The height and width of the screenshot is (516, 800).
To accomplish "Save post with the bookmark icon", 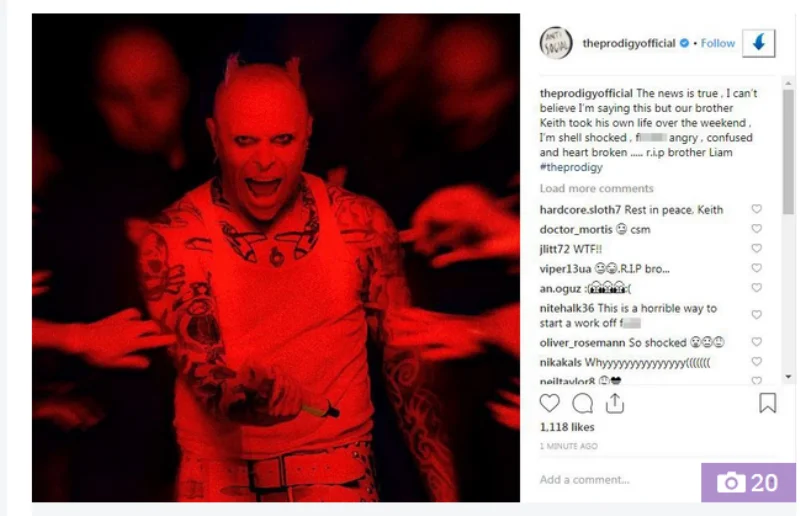I will click(x=767, y=403).
